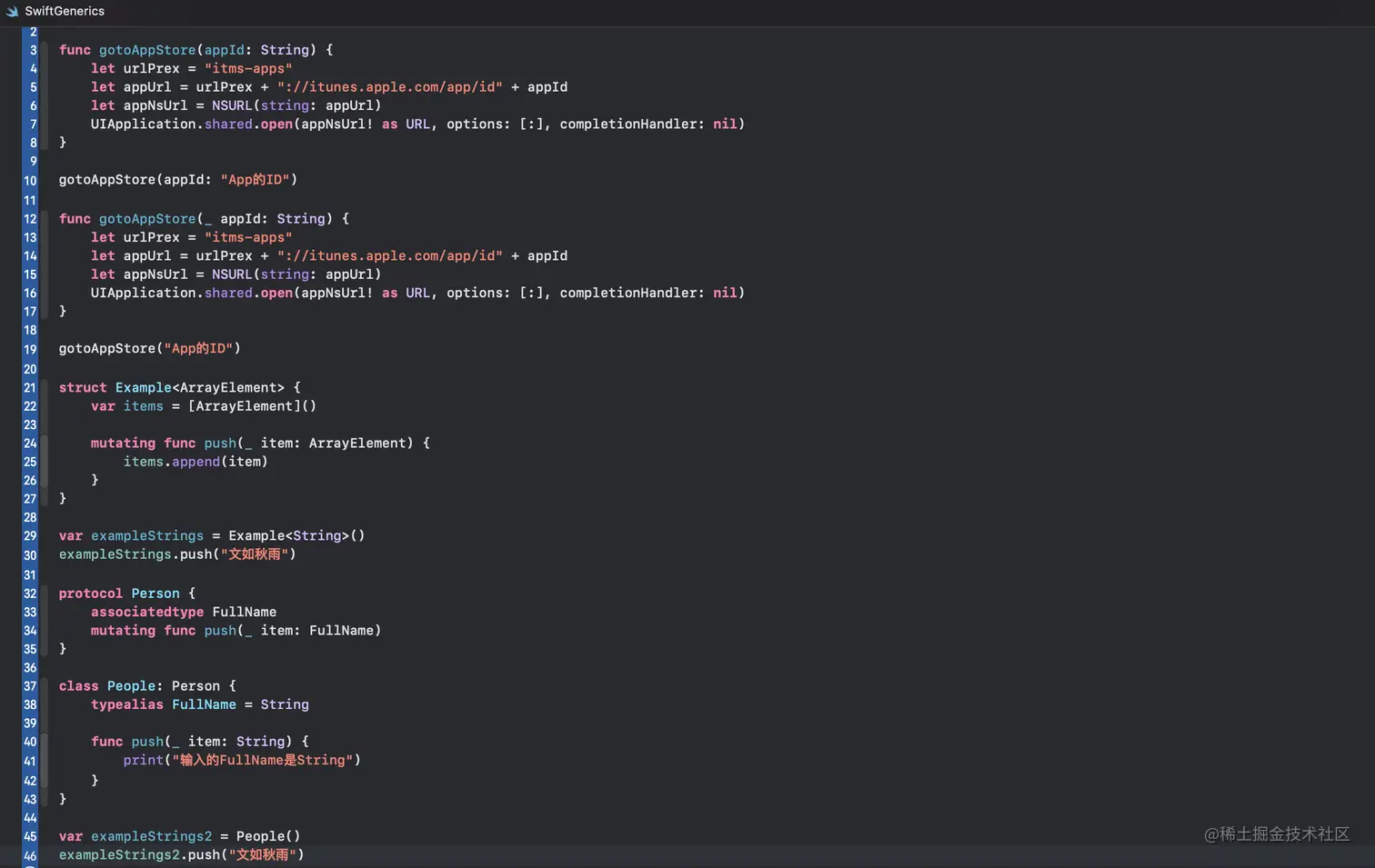Click line number 10 in the gutter

coord(30,180)
